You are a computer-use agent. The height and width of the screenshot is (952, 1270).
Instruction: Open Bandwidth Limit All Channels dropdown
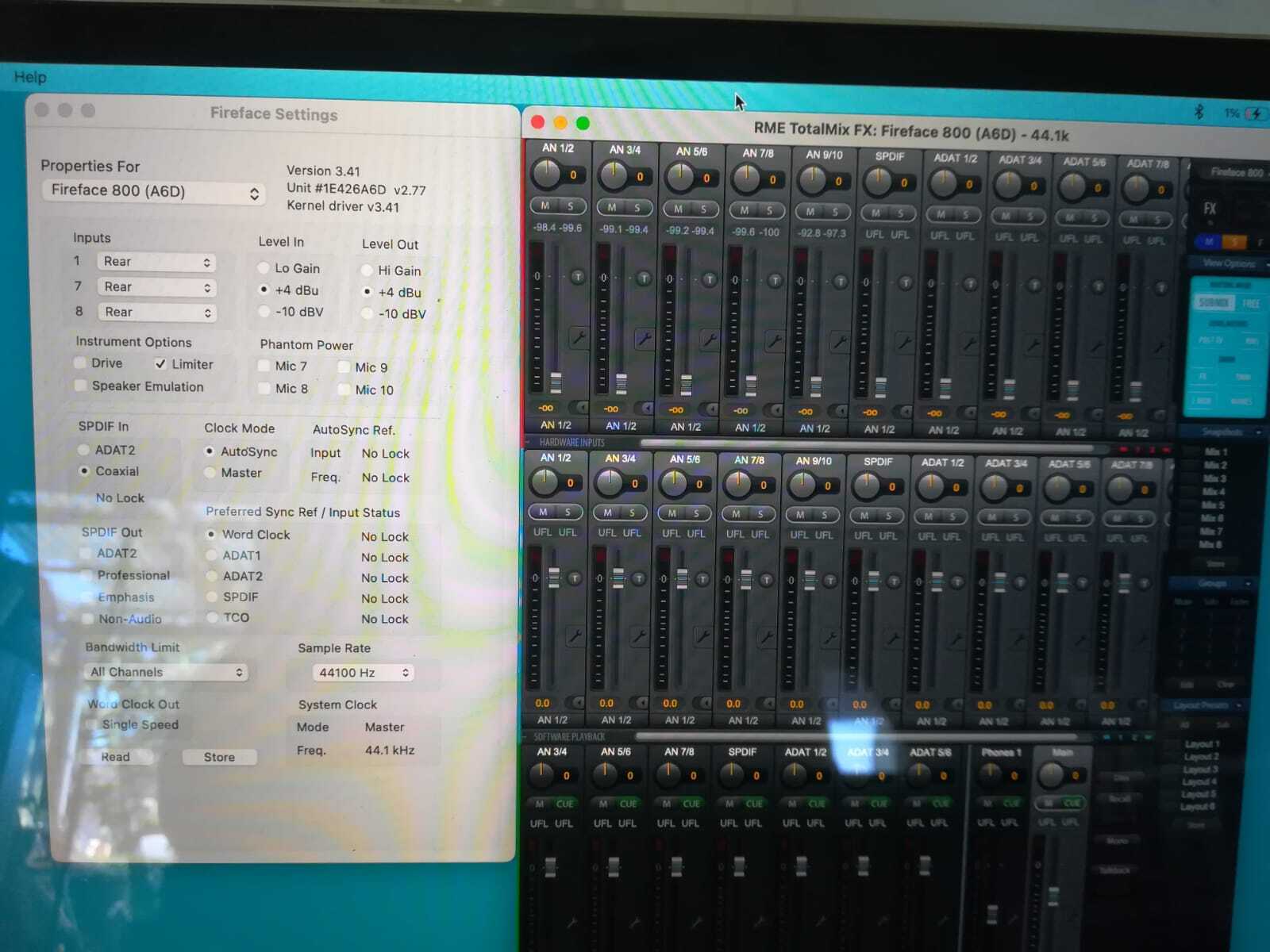coord(165,672)
